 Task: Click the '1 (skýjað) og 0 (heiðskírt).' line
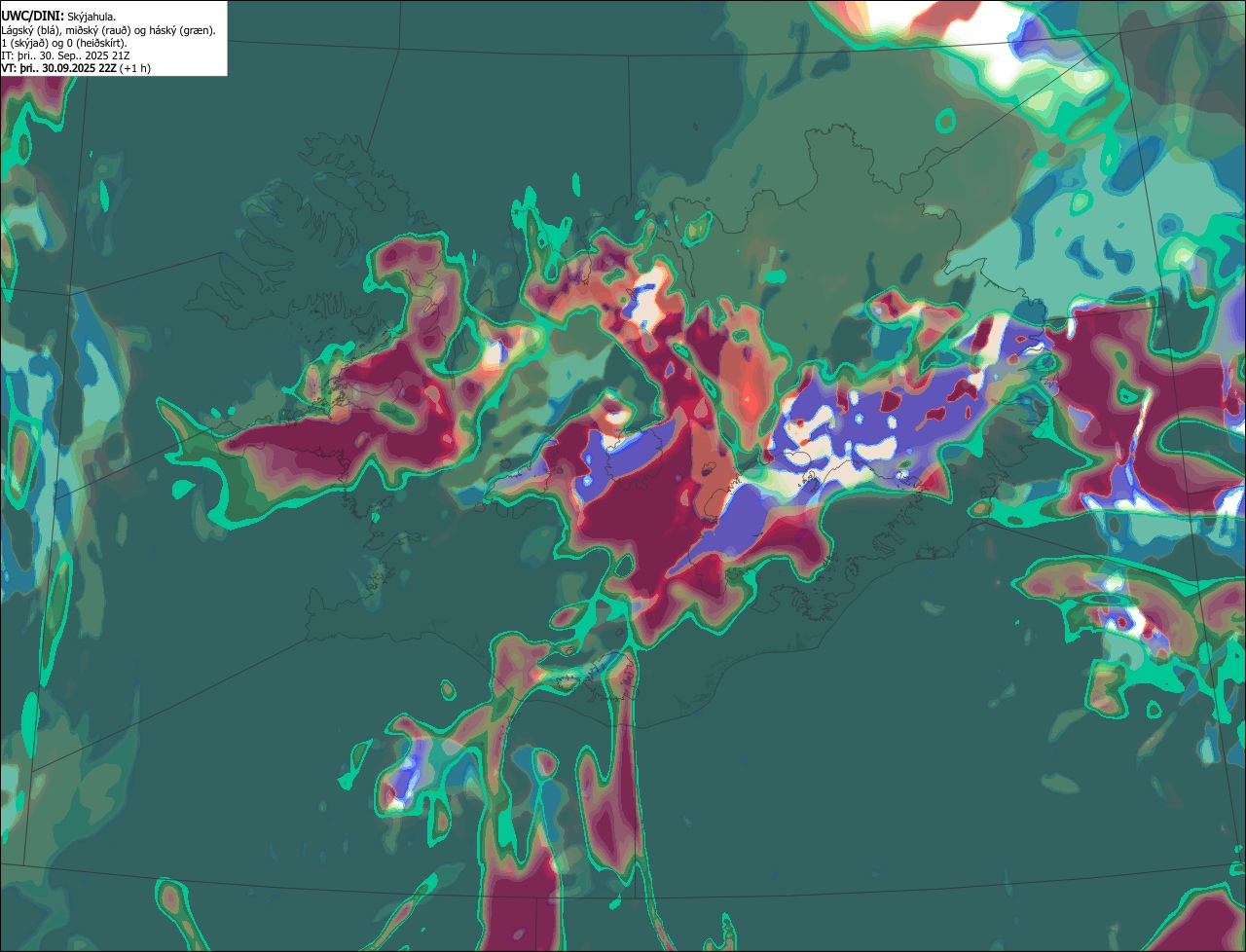coord(64,43)
